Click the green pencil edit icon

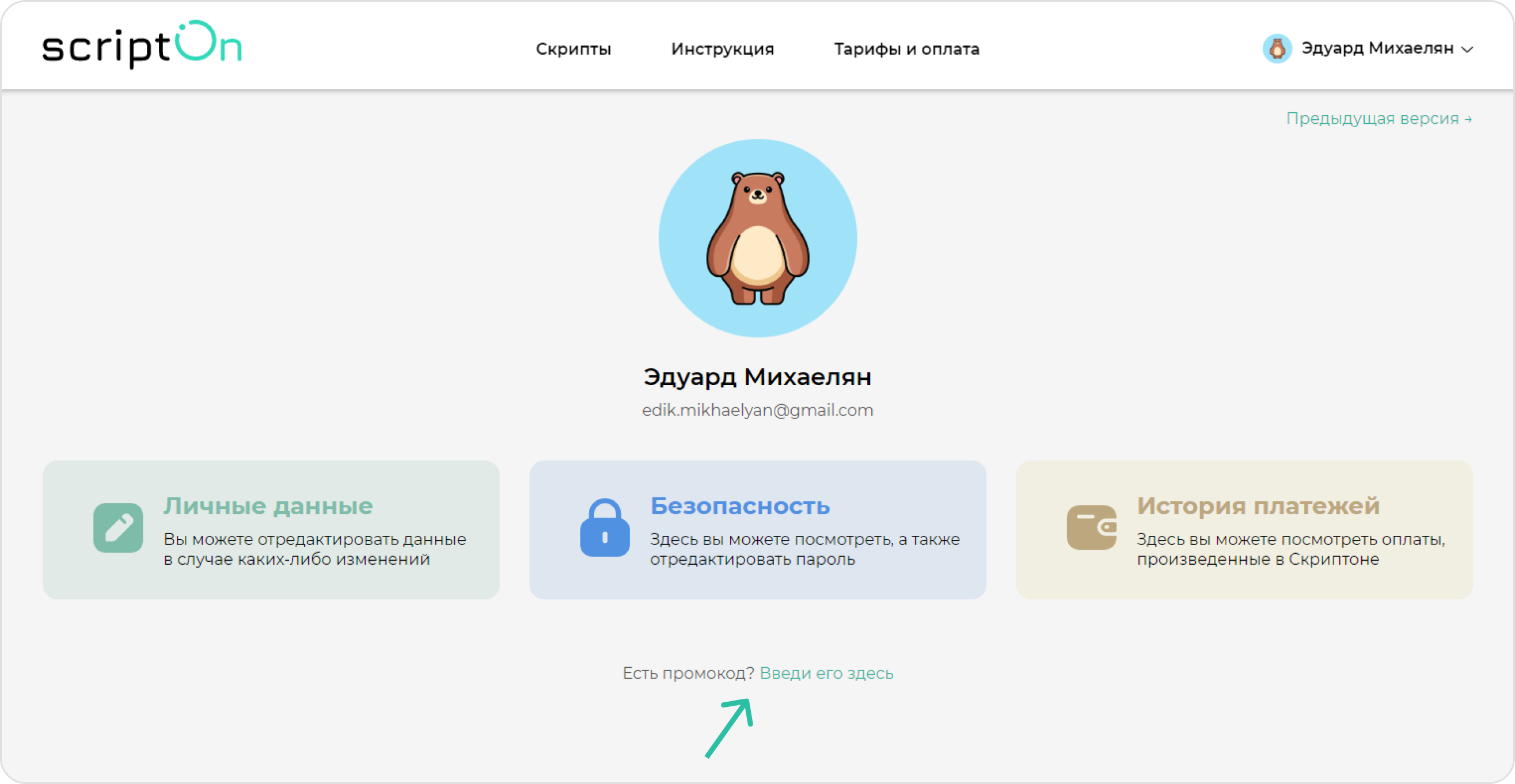pos(118,527)
